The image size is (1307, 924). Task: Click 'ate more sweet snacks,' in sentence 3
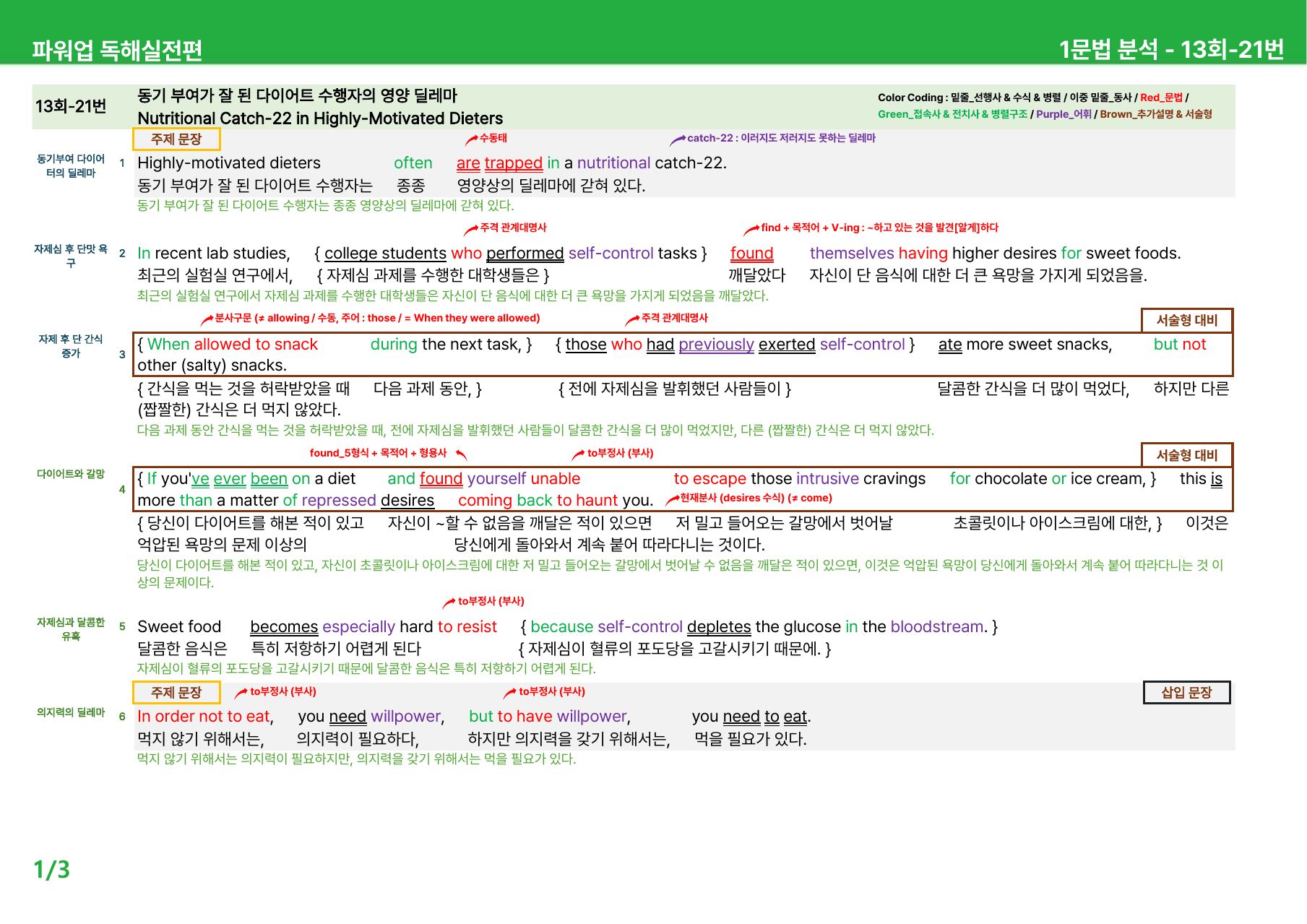tap(1025, 345)
